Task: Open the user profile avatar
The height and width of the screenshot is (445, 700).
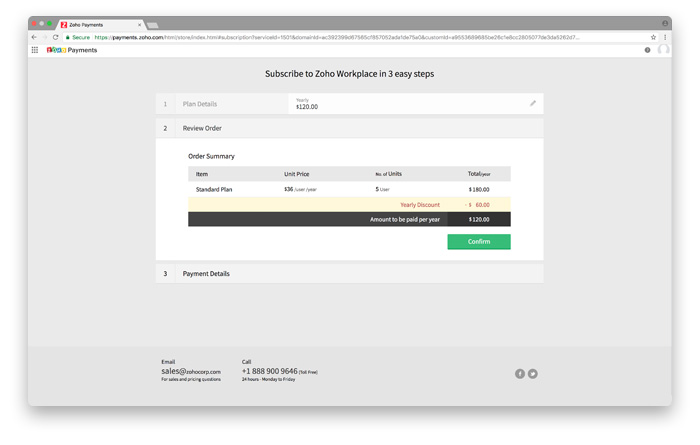Action: click(663, 50)
